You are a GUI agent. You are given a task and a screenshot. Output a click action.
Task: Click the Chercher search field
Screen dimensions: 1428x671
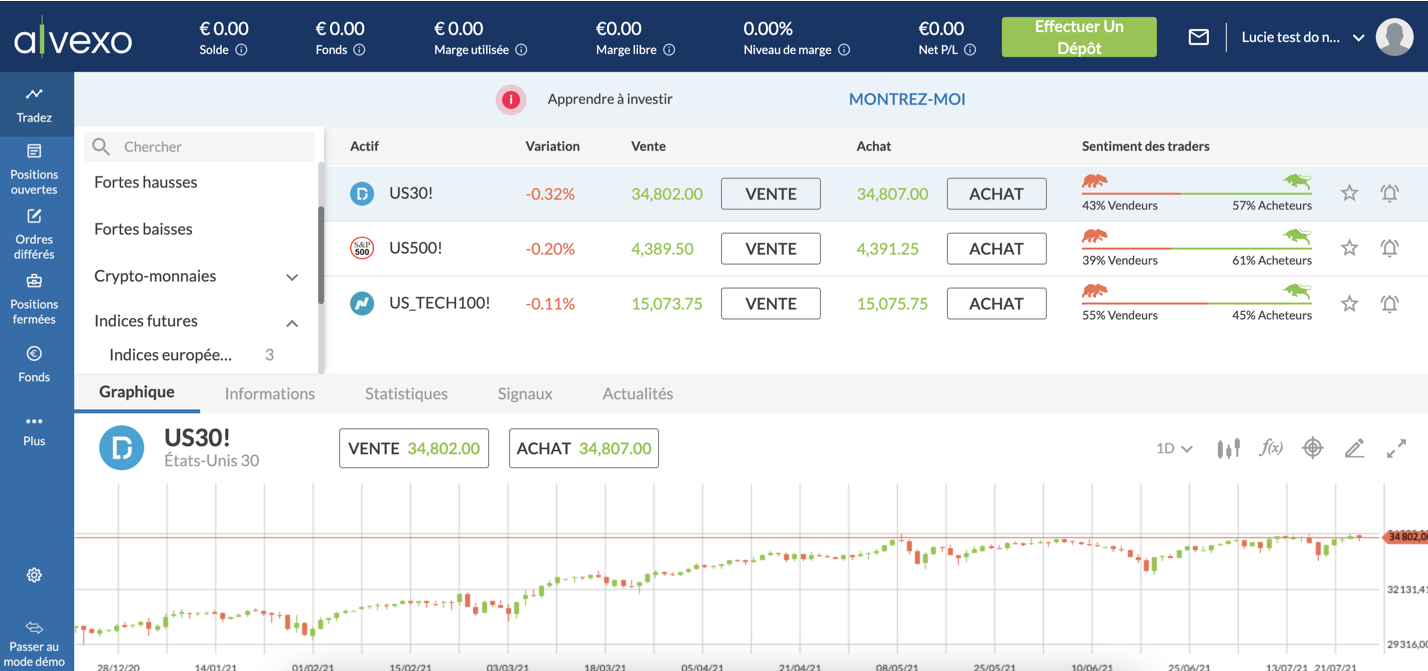pyautogui.click(x=210, y=147)
